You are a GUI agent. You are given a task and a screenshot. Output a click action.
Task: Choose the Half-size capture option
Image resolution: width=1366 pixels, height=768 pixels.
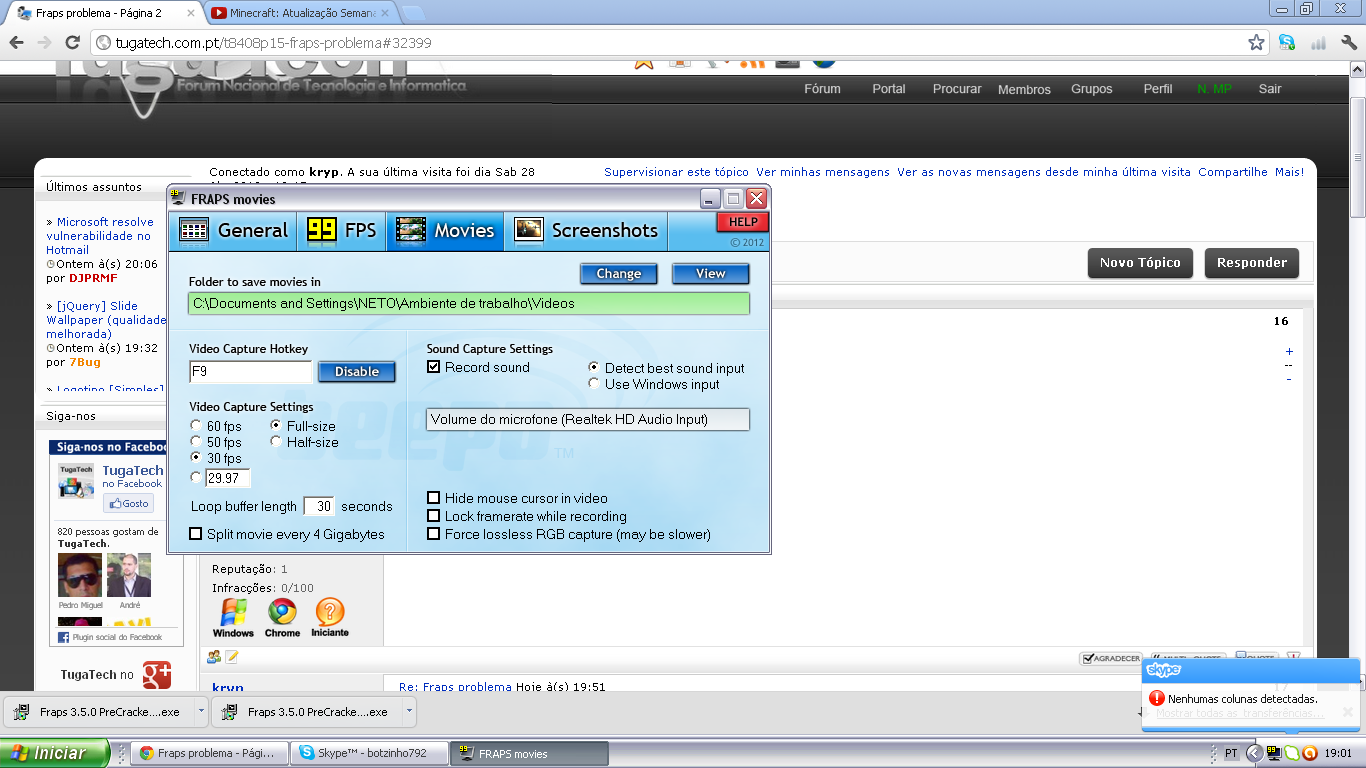276,442
